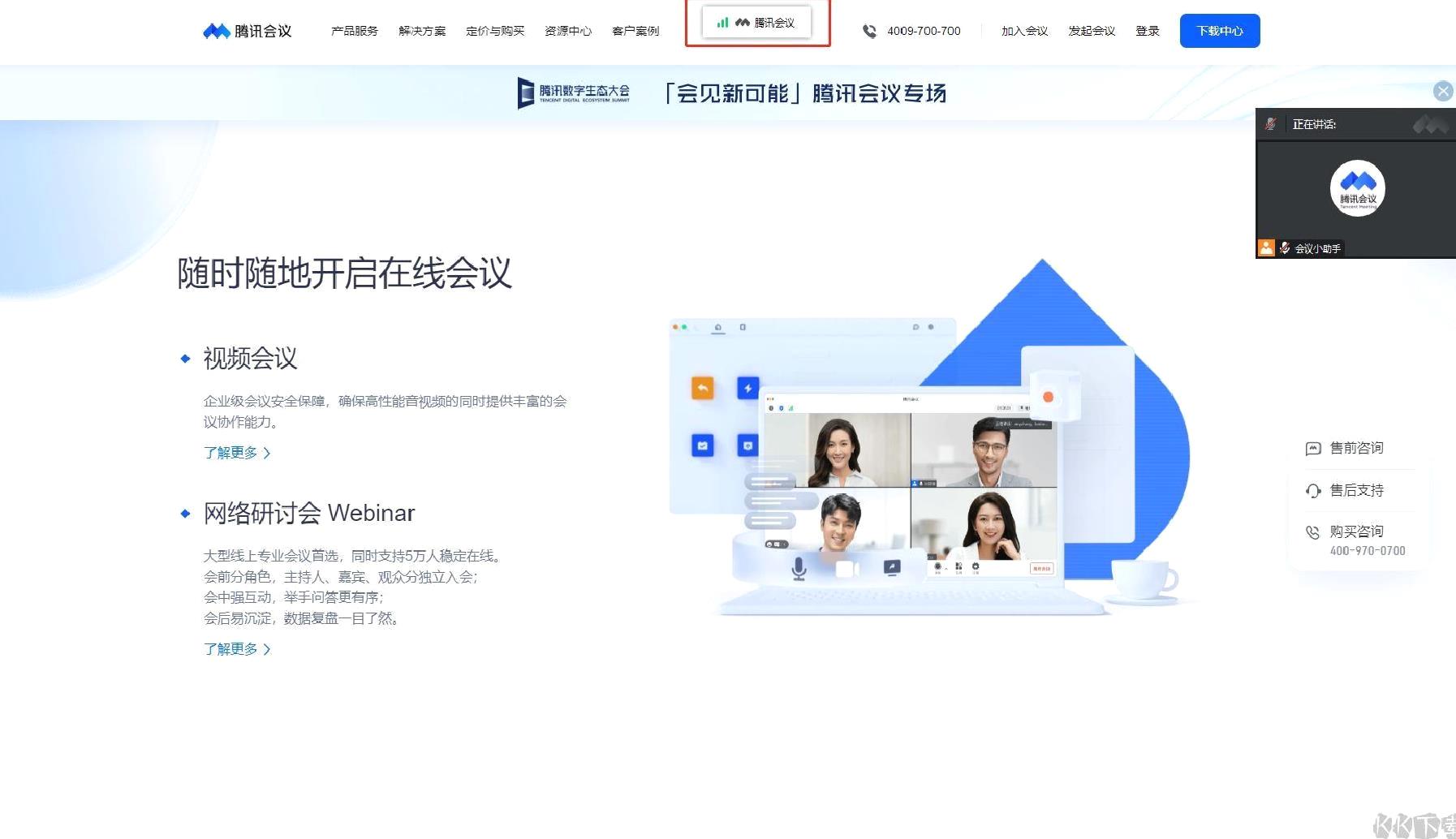The width and height of the screenshot is (1456, 839).
Task: Click the screen share icon in illustration
Action: [892, 567]
